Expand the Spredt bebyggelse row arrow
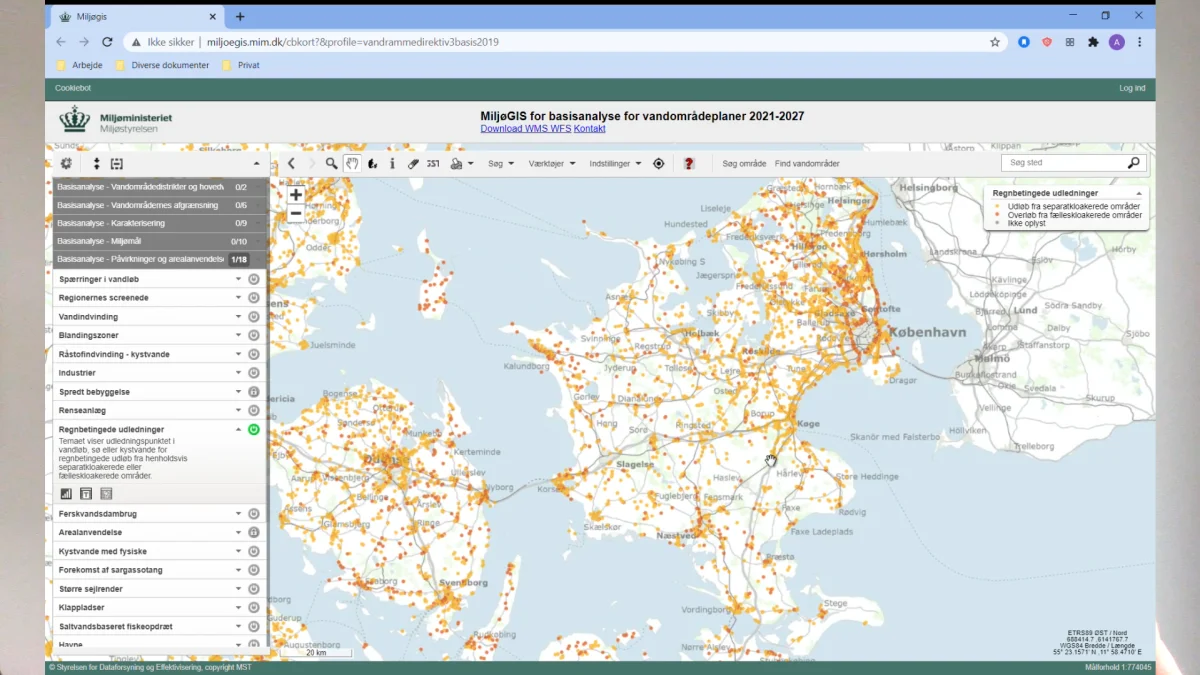The width and height of the screenshot is (1200, 675). pos(239,392)
